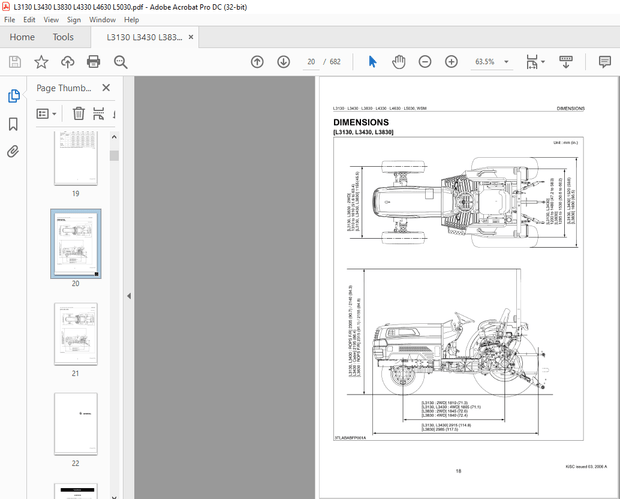Zoom in with plus icon
This screenshot has width=620, height=499.
[x=451, y=62]
